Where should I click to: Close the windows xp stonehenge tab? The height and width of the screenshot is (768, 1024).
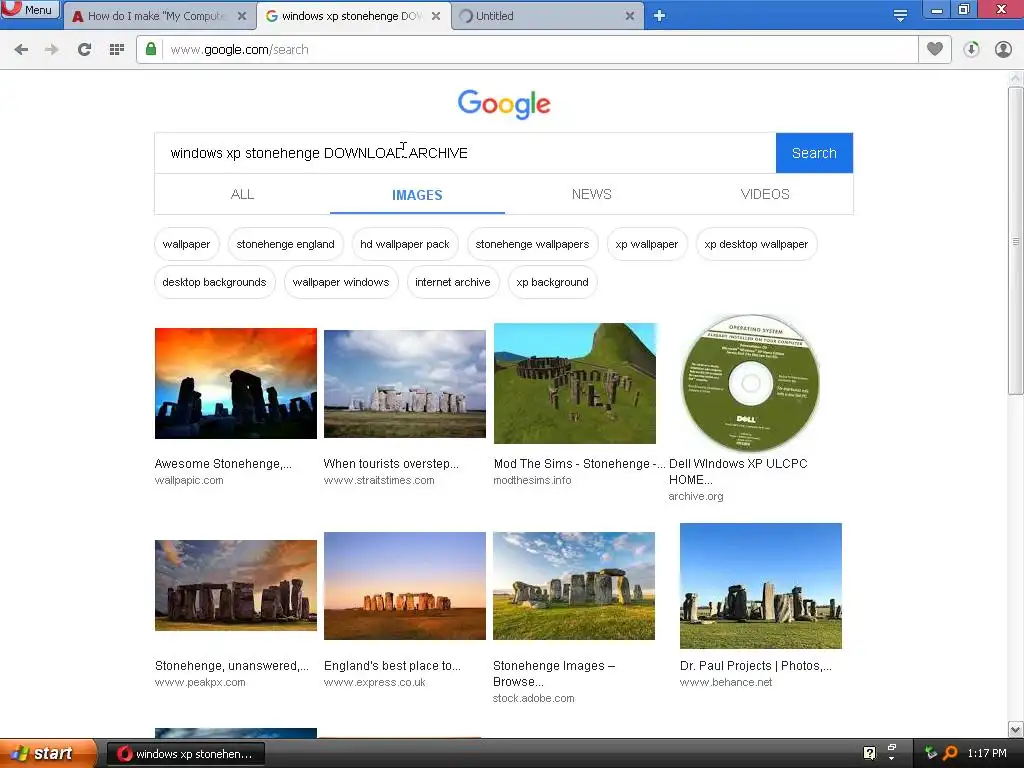[436, 16]
